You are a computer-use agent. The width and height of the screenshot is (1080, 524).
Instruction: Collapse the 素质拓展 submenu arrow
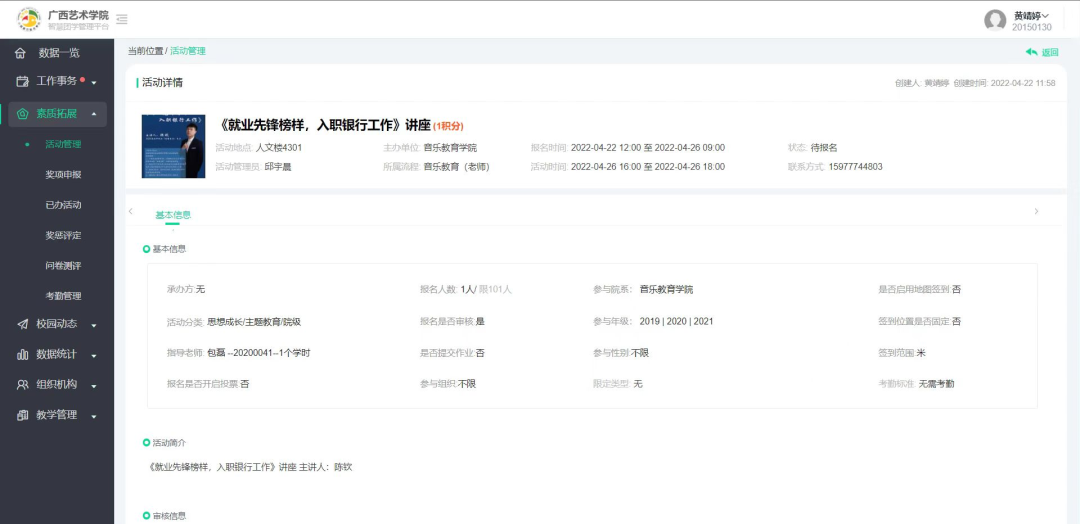coord(94,114)
